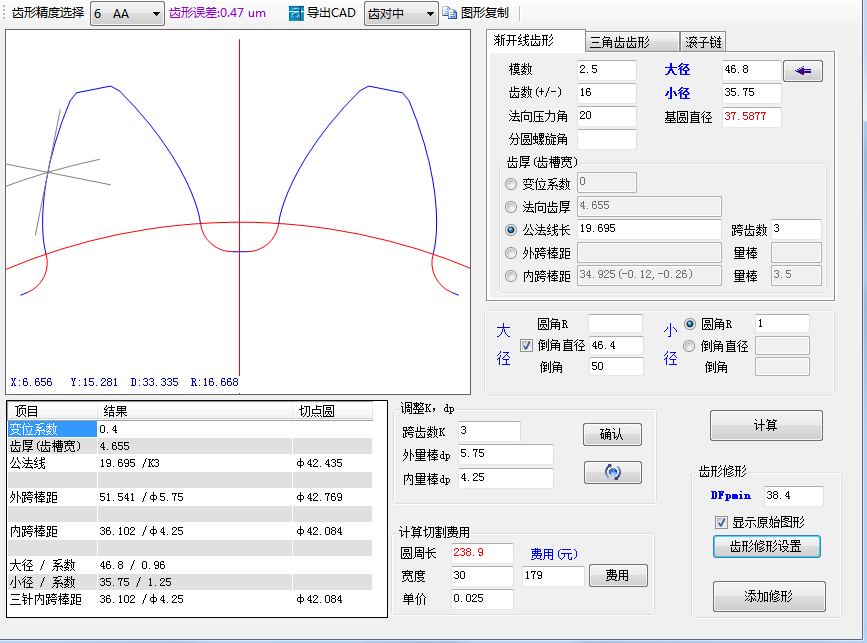Click the 小径 field showing 35.75

[752, 93]
